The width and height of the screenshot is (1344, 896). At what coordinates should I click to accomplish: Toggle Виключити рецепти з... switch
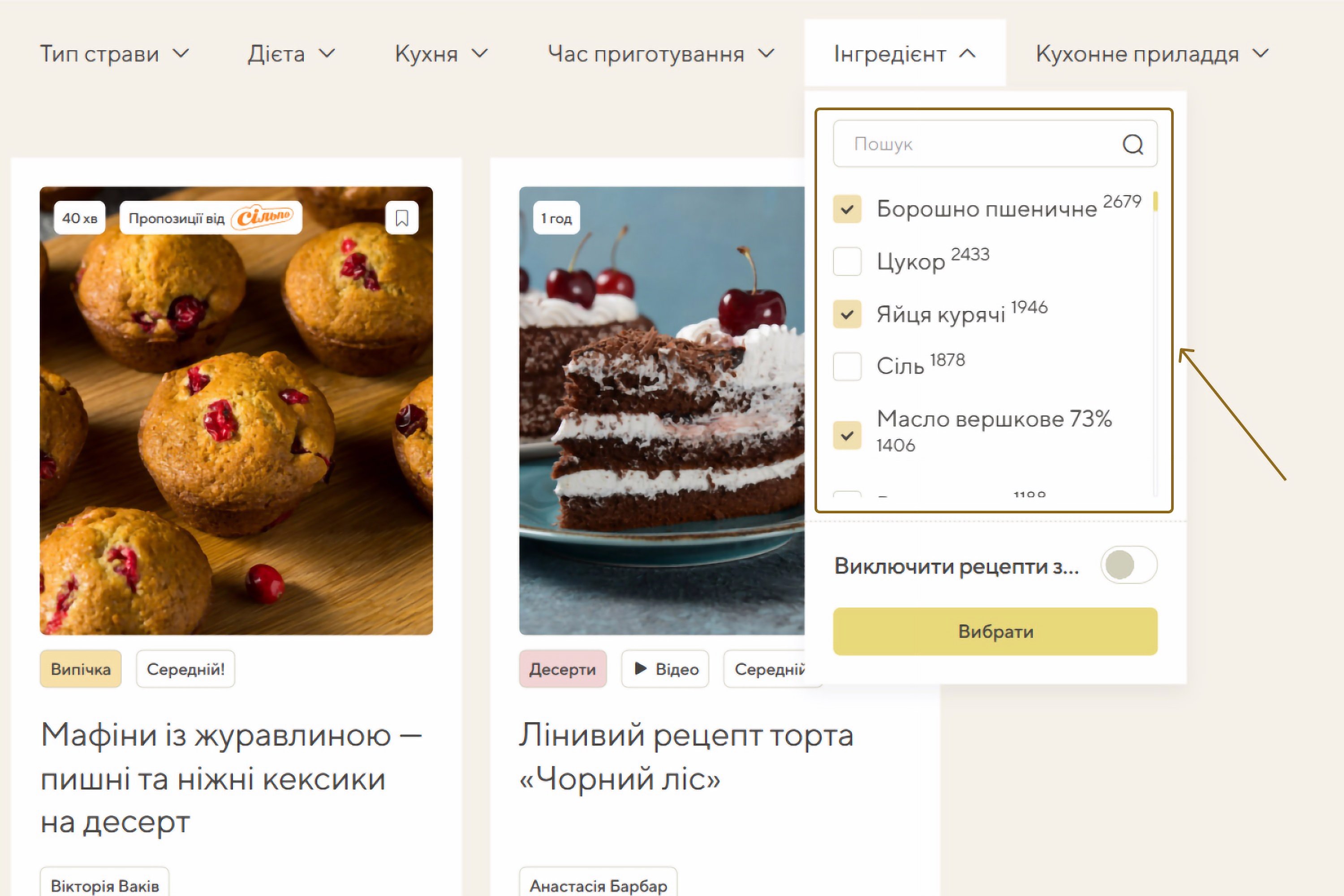[1129, 565]
